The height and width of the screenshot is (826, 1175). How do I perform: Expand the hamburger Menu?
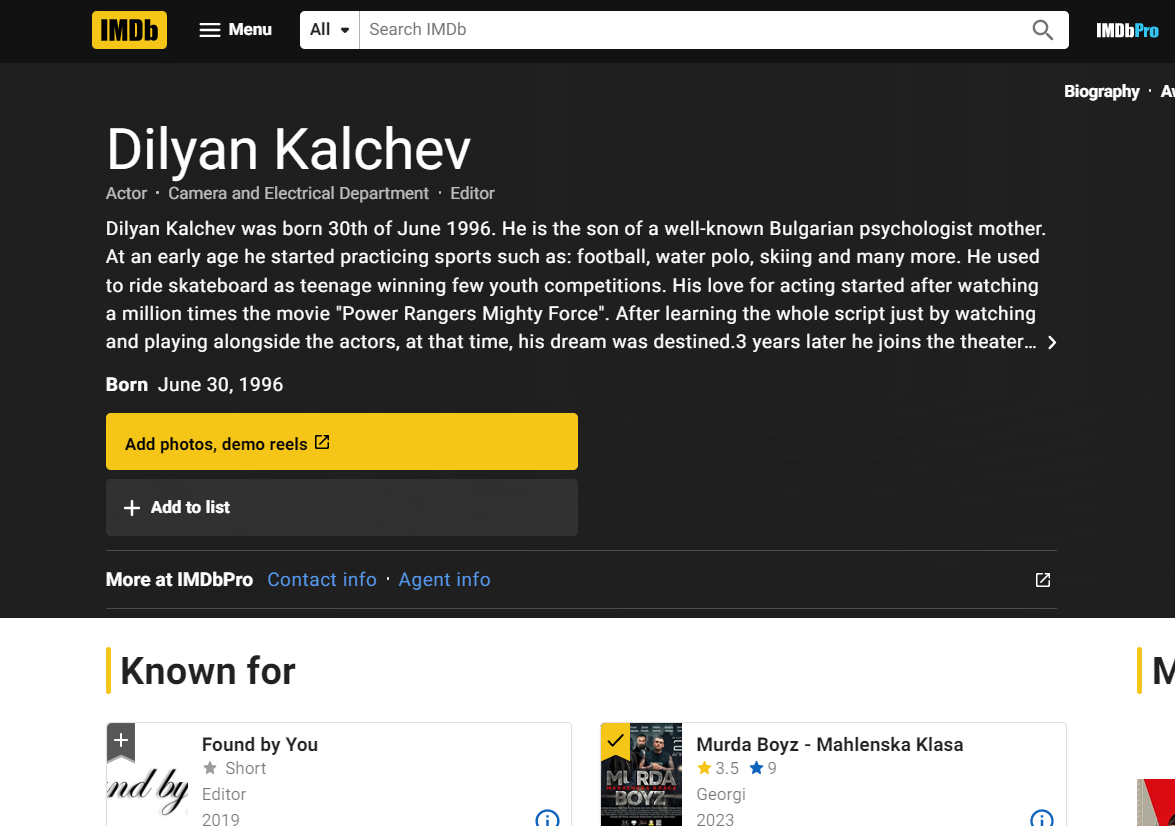click(235, 30)
